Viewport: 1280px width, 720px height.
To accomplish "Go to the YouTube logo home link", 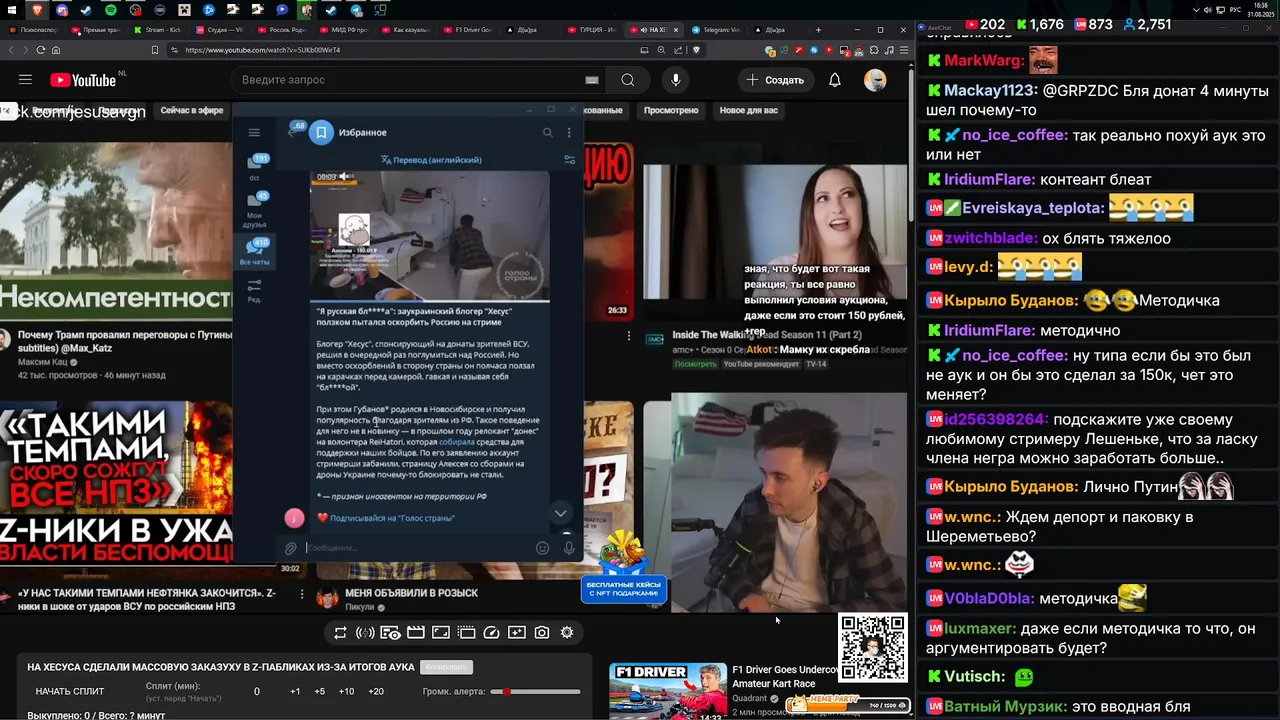I will (84, 80).
